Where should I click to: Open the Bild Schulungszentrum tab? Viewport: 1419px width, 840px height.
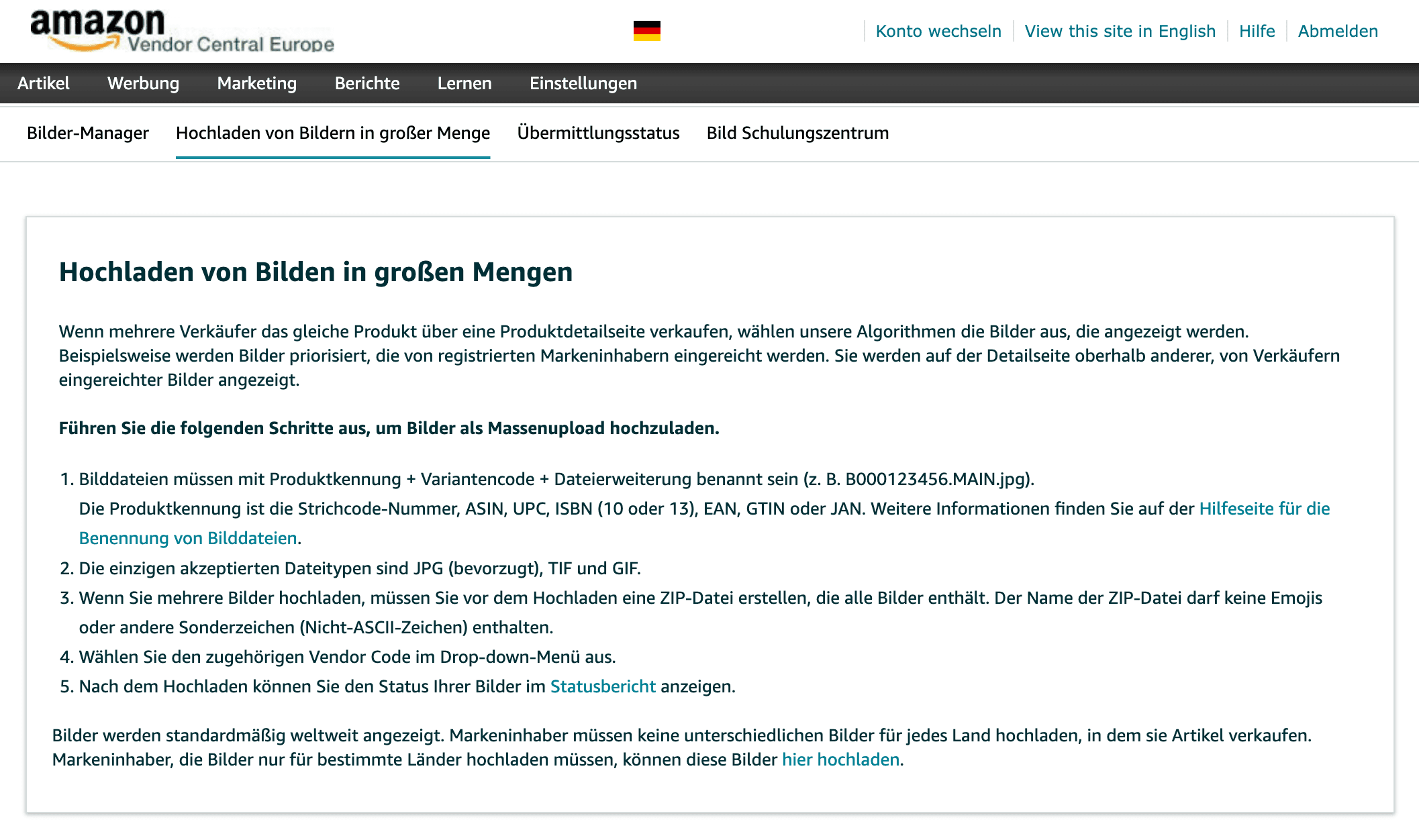pyautogui.click(x=797, y=133)
